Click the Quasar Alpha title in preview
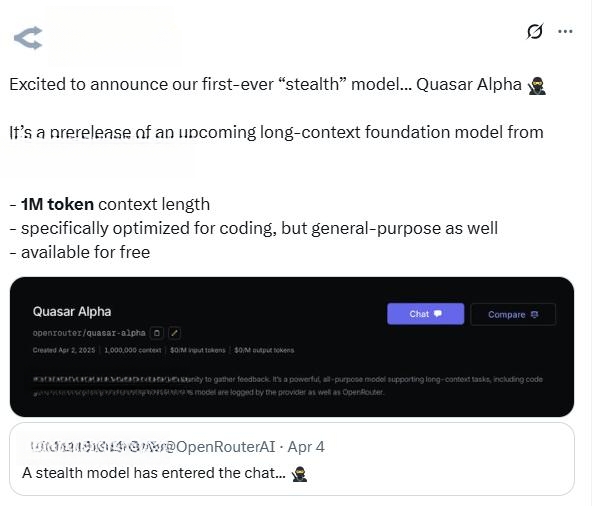This screenshot has width=594, height=506. point(72,312)
